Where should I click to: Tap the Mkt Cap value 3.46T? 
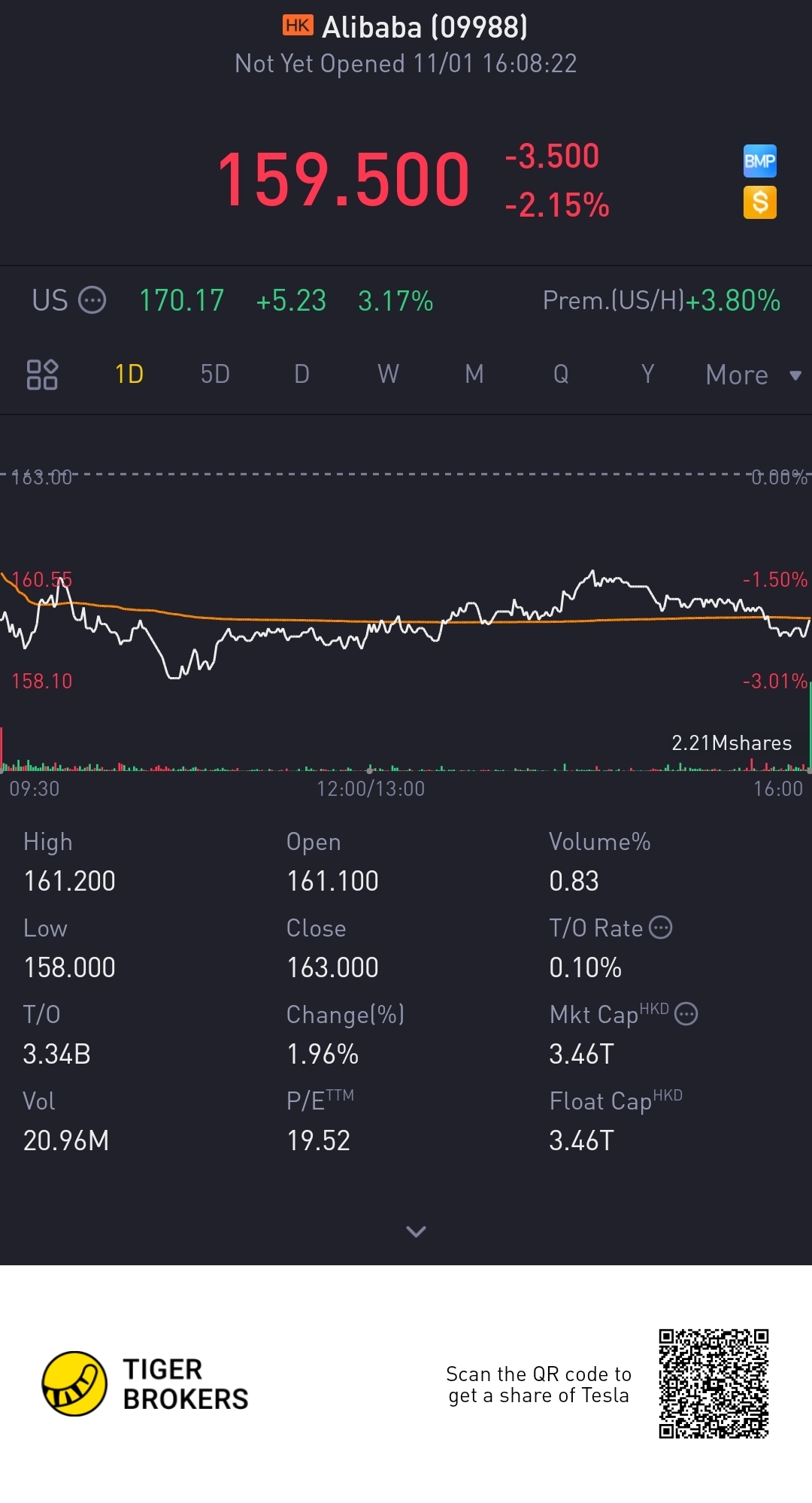[x=581, y=1054]
